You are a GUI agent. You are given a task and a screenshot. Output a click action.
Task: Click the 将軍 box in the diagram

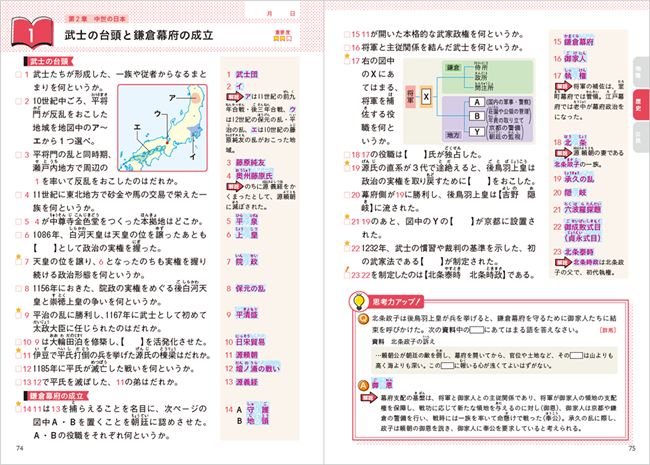pyautogui.click(x=410, y=97)
